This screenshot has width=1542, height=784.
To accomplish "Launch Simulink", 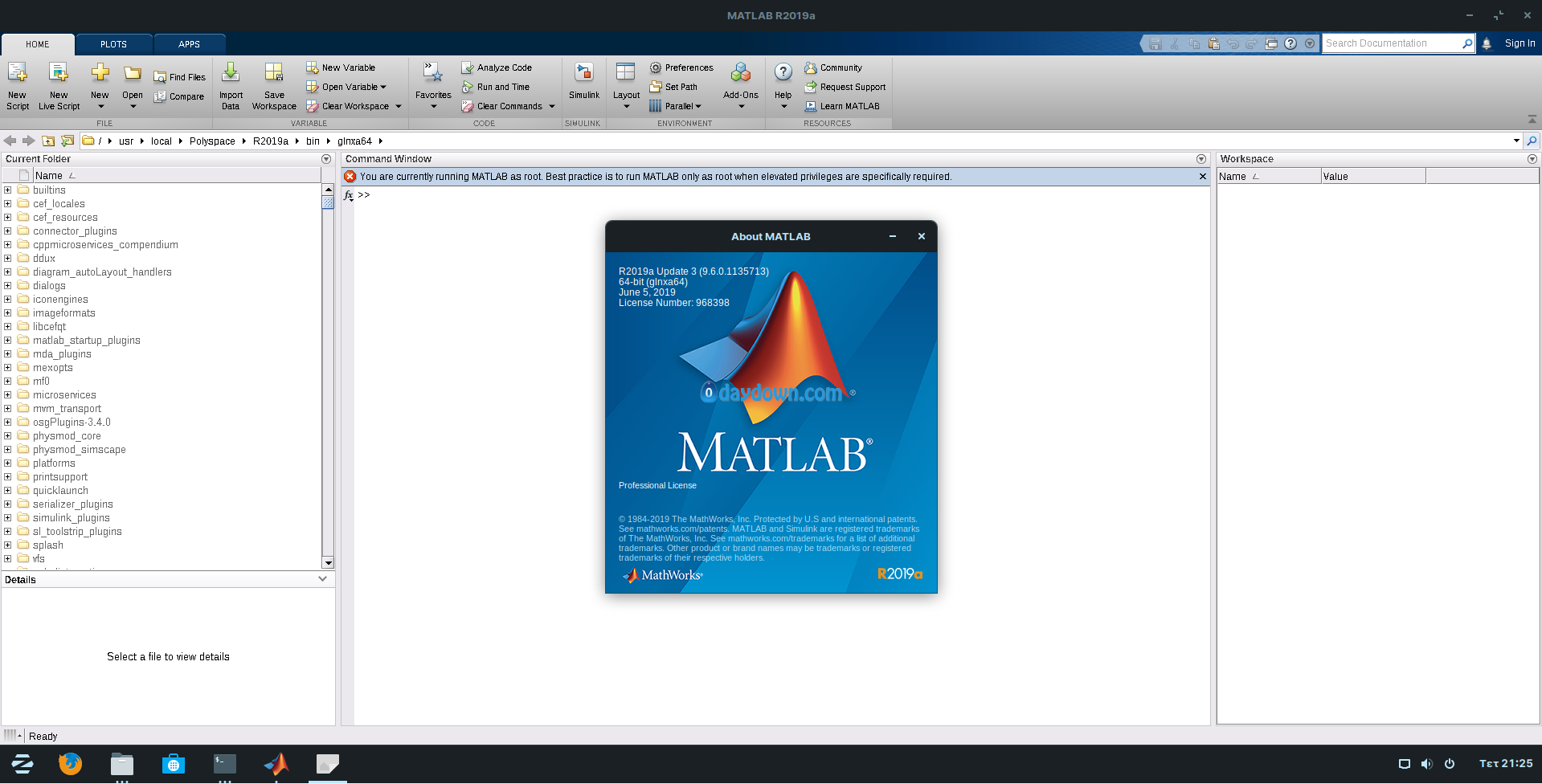I will click(584, 80).
